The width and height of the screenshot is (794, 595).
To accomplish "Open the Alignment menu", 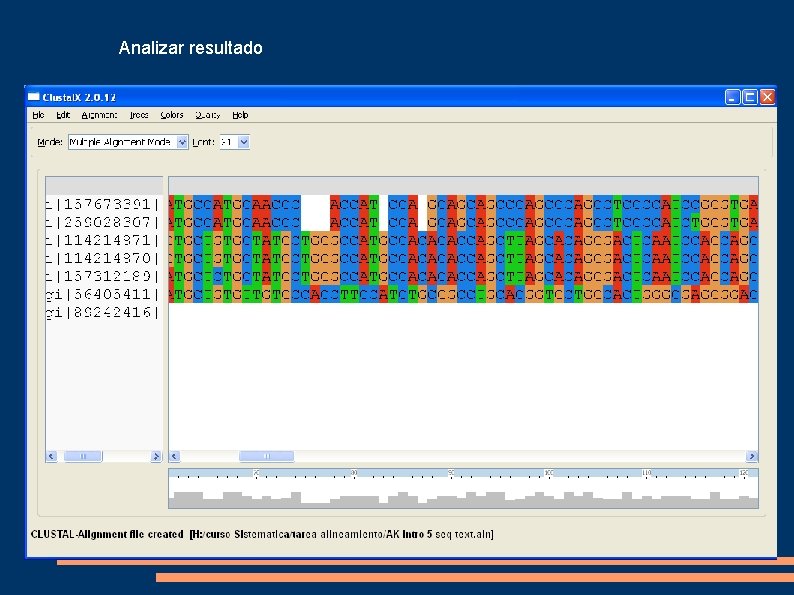I will pyautogui.click(x=99, y=115).
